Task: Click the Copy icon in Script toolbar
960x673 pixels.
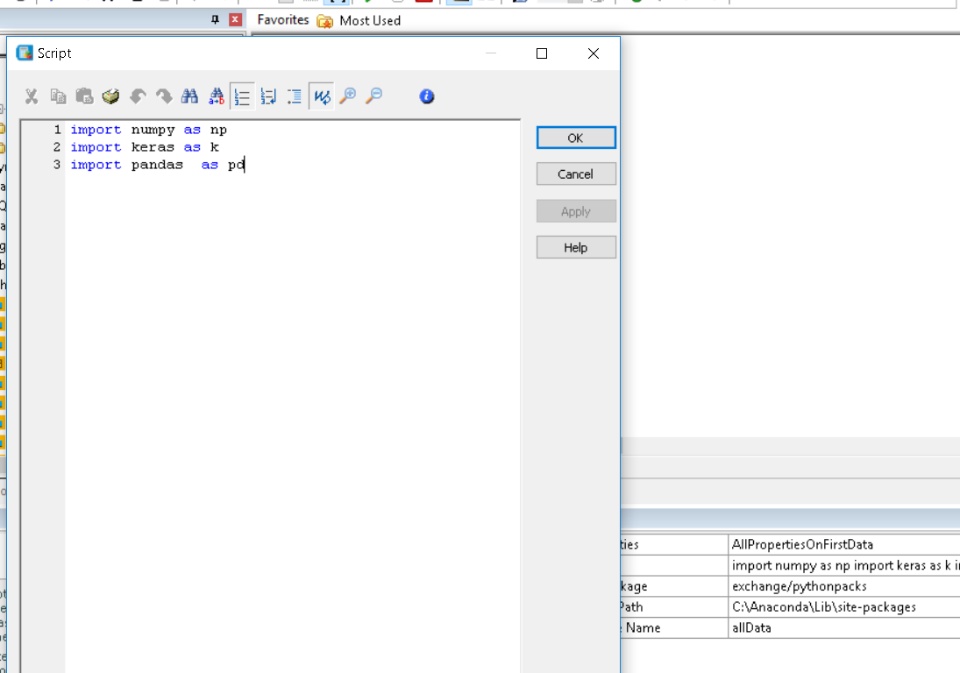Action: coord(58,96)
